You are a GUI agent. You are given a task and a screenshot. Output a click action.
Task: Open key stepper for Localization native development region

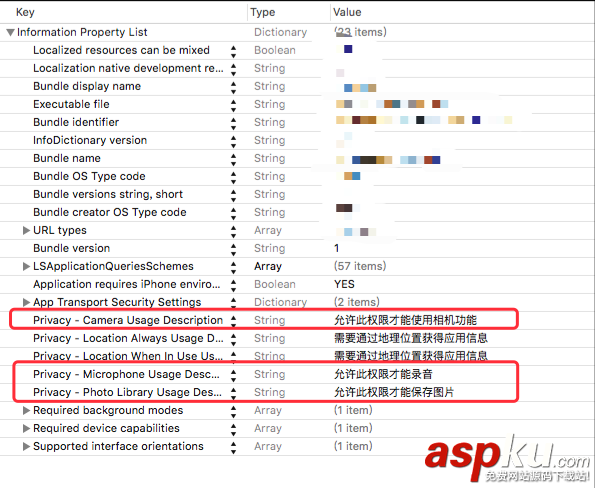click(233, 69)
